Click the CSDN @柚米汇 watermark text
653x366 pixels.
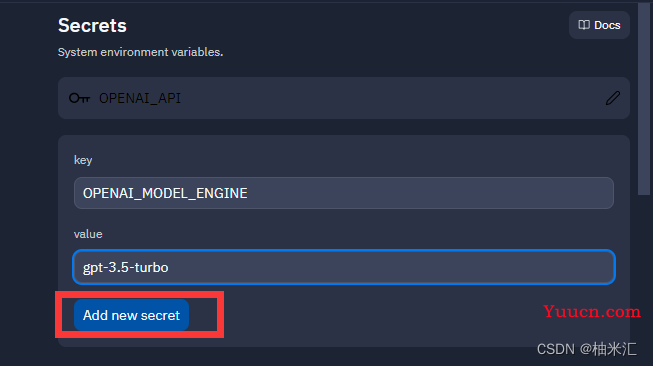pos(587,349)
